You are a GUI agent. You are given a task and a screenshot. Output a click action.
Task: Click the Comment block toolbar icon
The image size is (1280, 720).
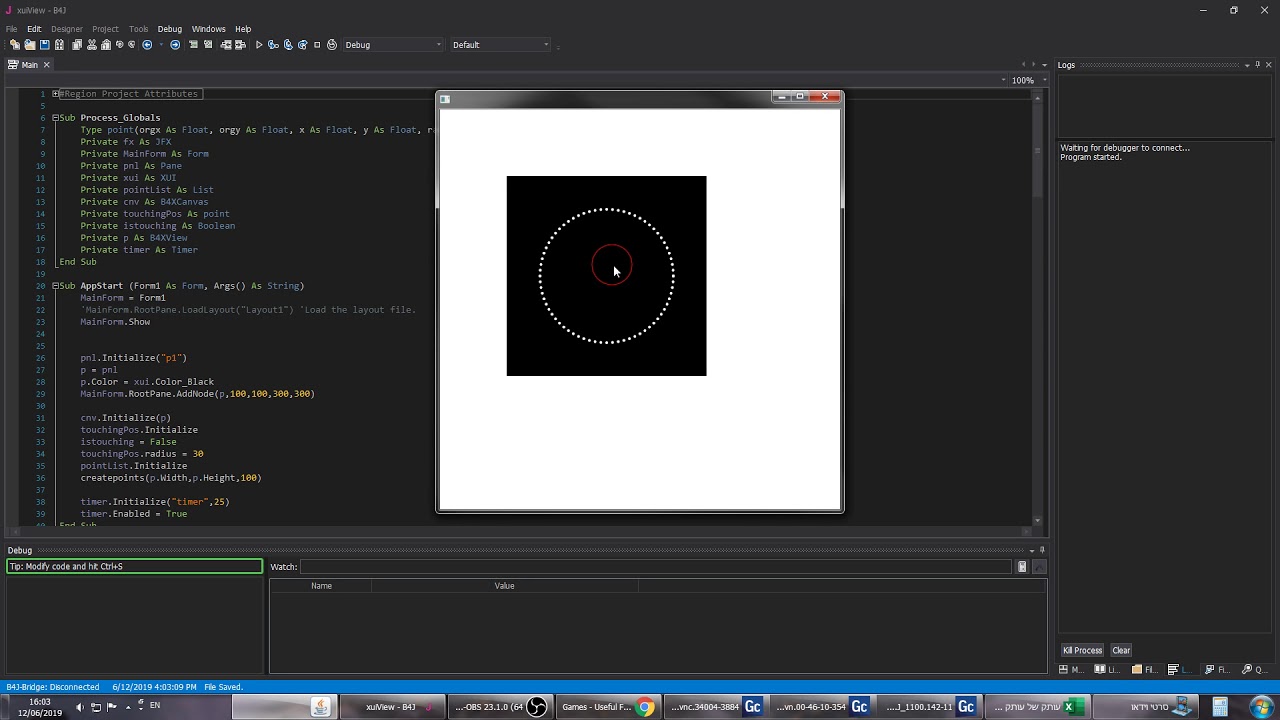pyautogui.click(x=193, y=45)
